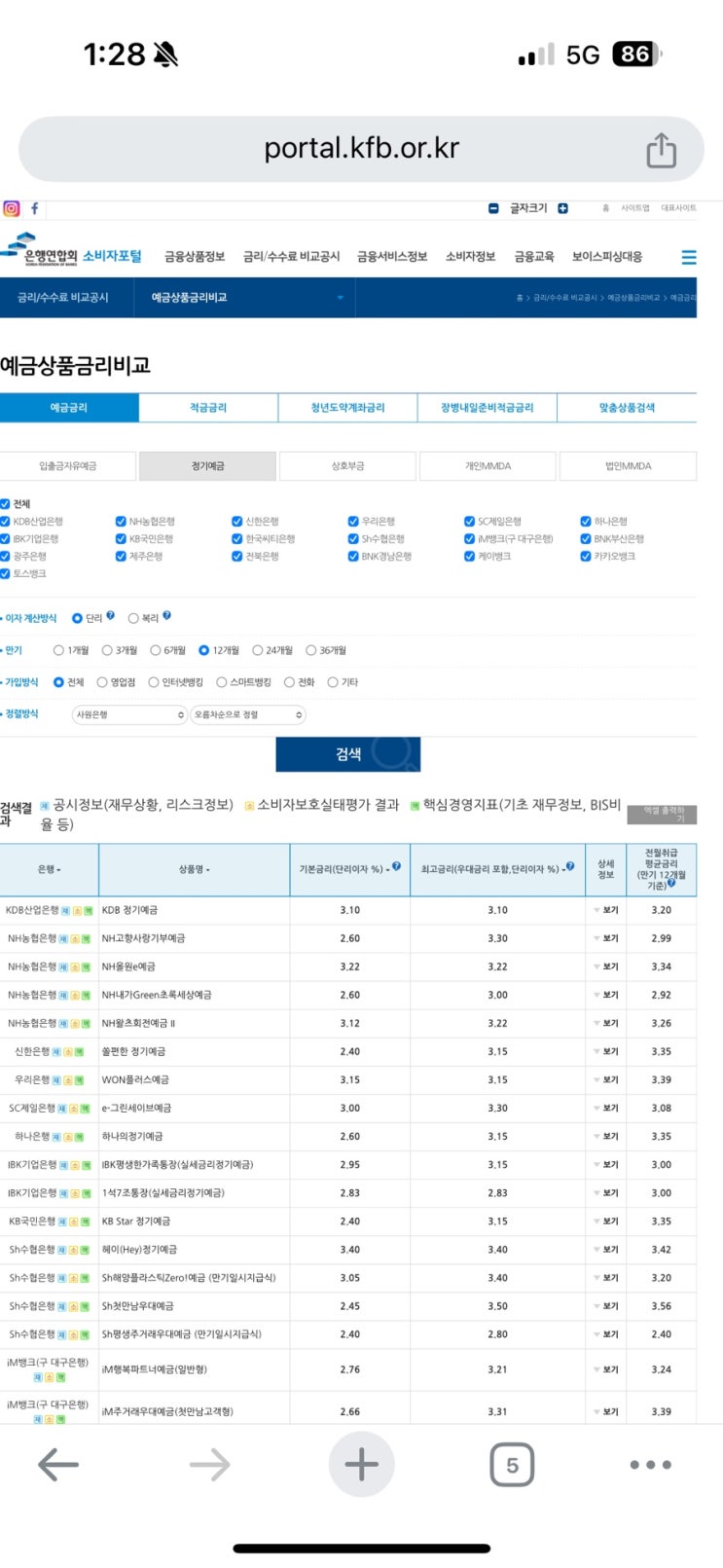This screenshot has width=723, height=1568.
Task: Switch to the 맞춤상품검색 tab
Action: pyautogui.click(x=627, y=408)
